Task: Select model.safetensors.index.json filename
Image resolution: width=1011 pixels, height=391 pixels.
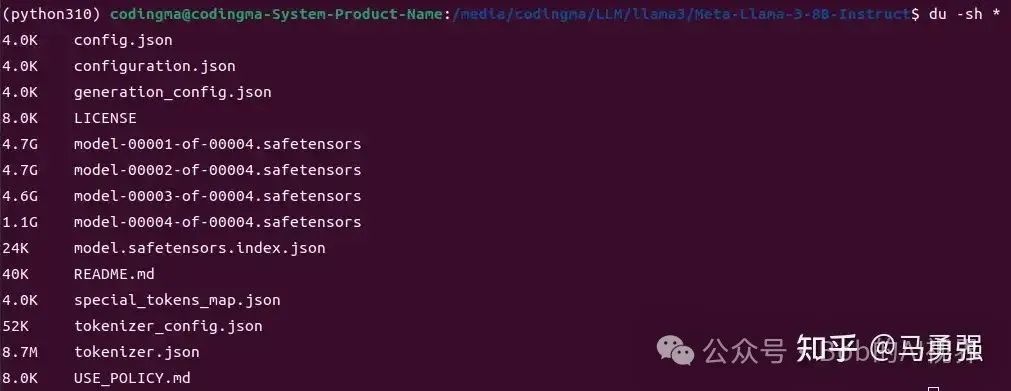Action: coord(200,248)
